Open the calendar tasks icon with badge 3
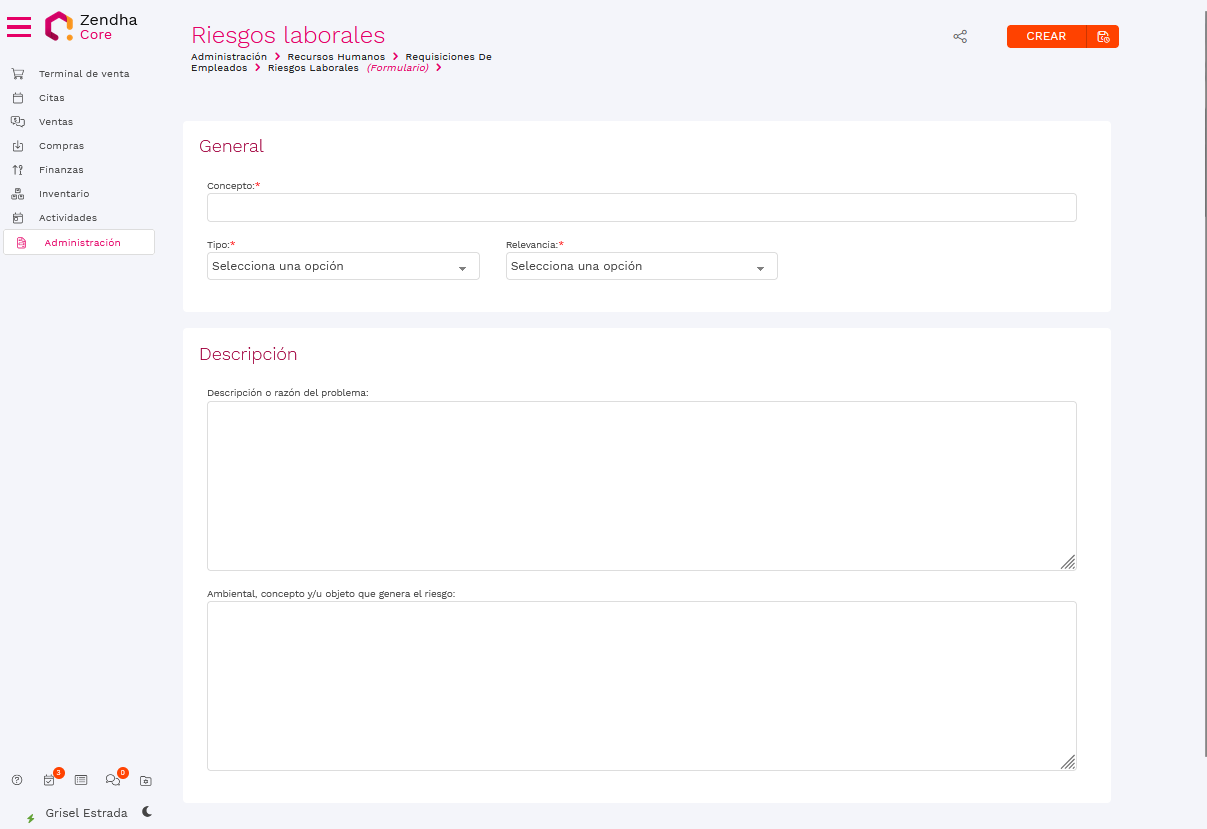Viewport: 1207px width, 829px height. coord(49,780)
